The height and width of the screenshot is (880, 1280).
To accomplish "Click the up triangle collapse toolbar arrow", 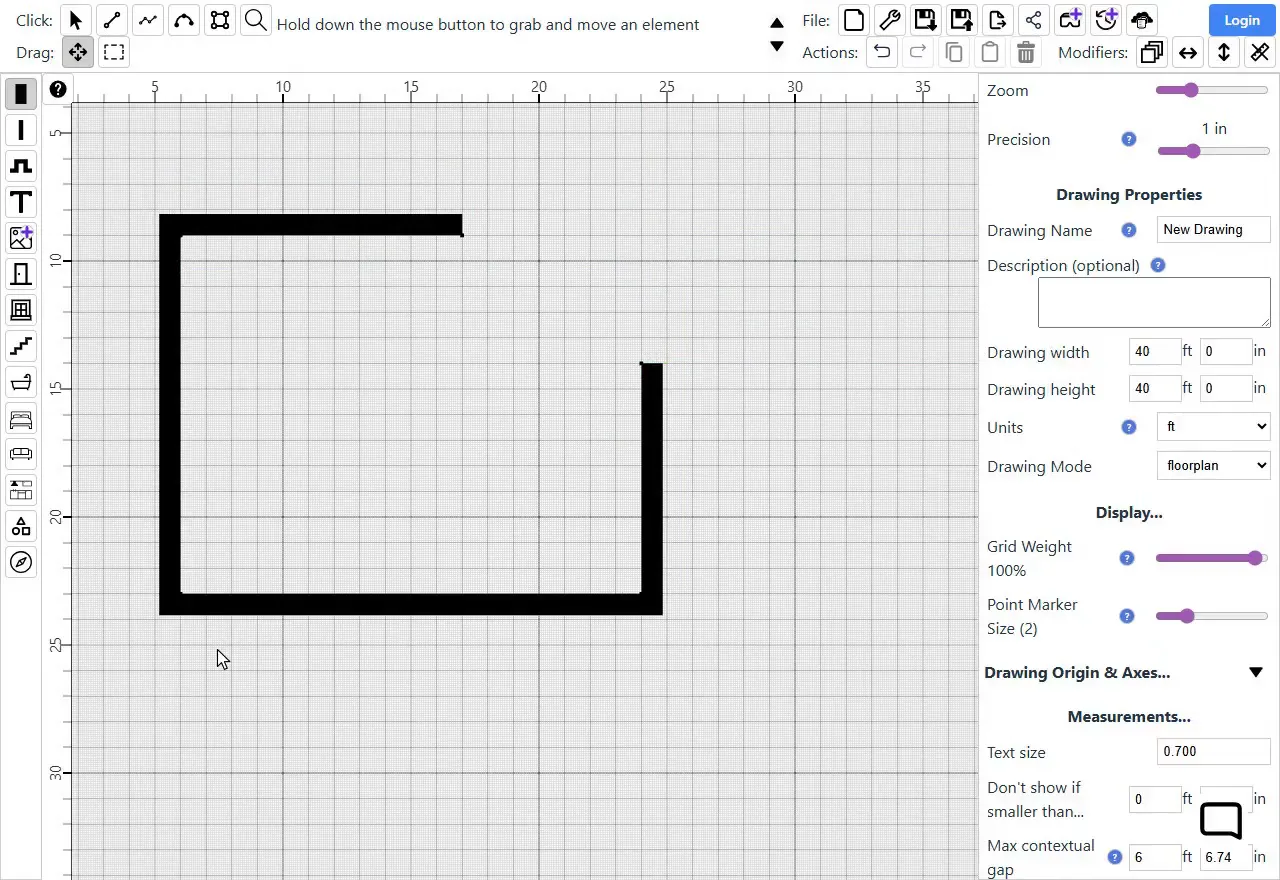I will [777, 22].
